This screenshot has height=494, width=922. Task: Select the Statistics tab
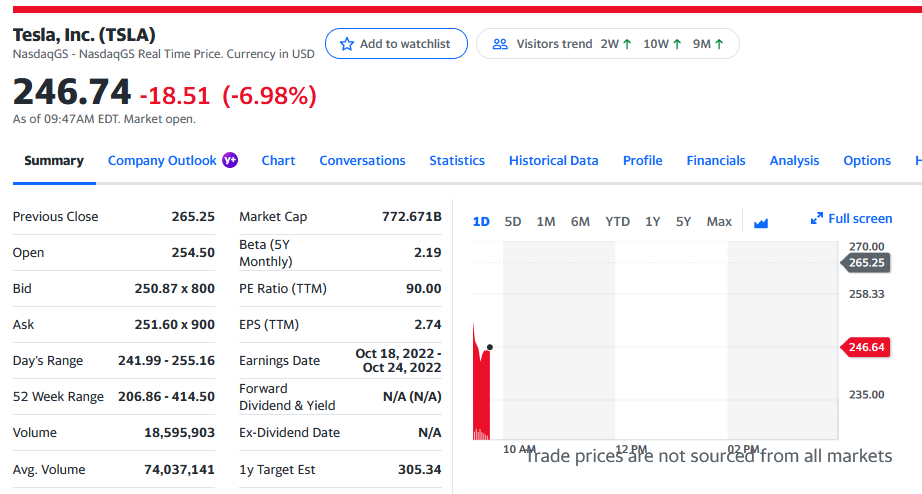(457, 161)
